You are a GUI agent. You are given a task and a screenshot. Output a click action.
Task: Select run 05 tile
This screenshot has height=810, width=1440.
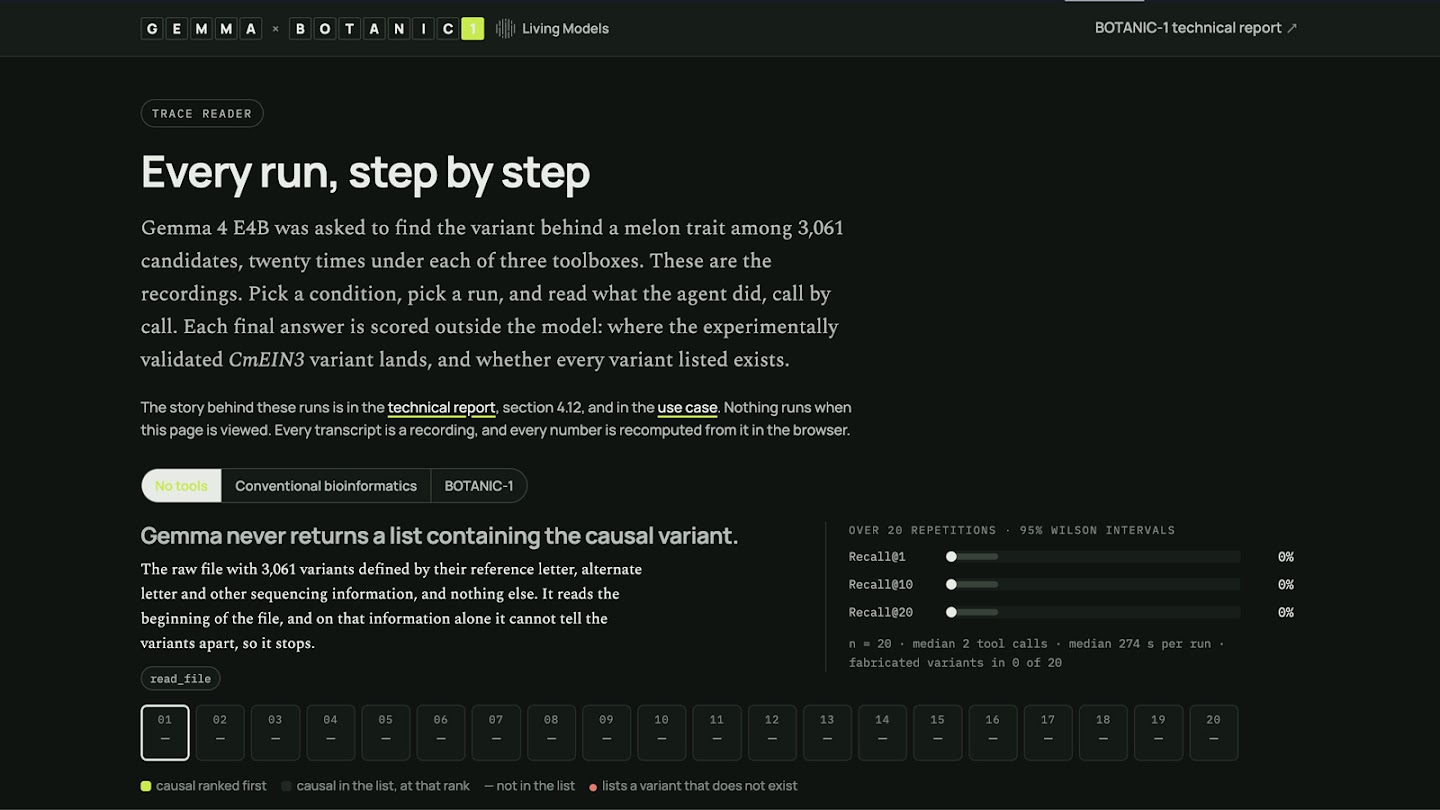(386, 732)
